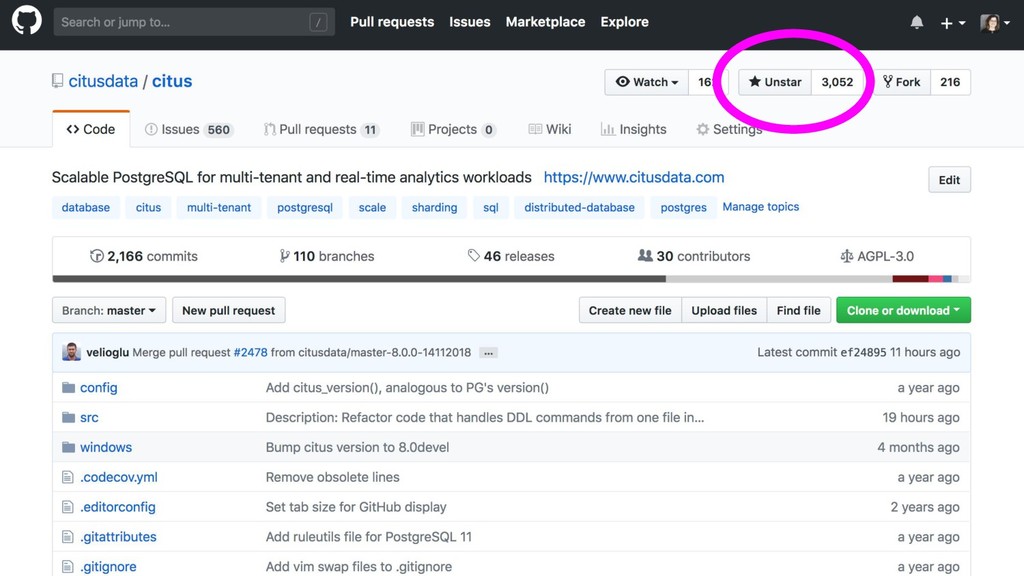Unstar the repository
The width and height of the screenshot is (1024, 576).
tap(775, 82)
